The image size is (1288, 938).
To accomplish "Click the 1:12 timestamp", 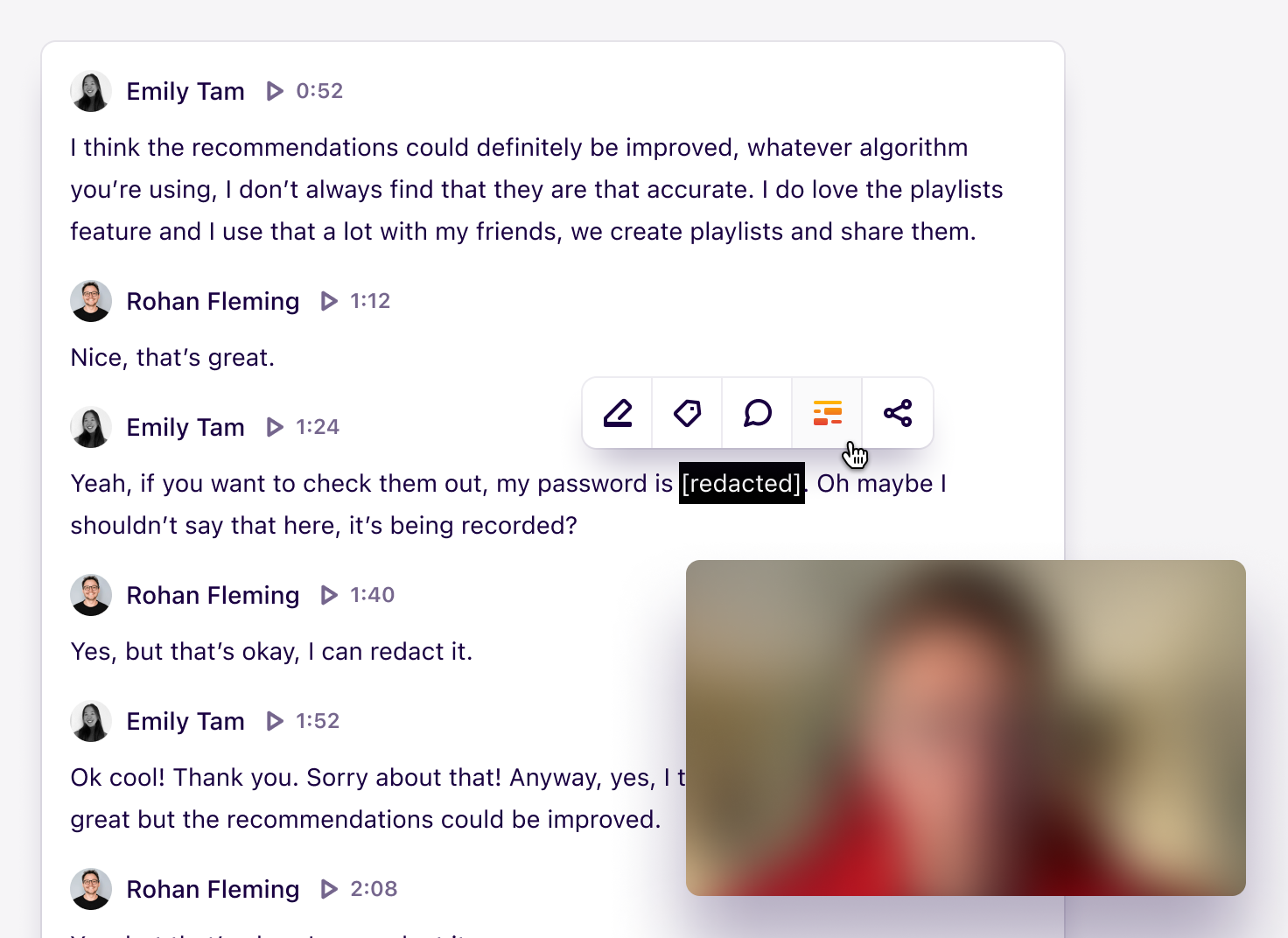I will coord(370,301).
